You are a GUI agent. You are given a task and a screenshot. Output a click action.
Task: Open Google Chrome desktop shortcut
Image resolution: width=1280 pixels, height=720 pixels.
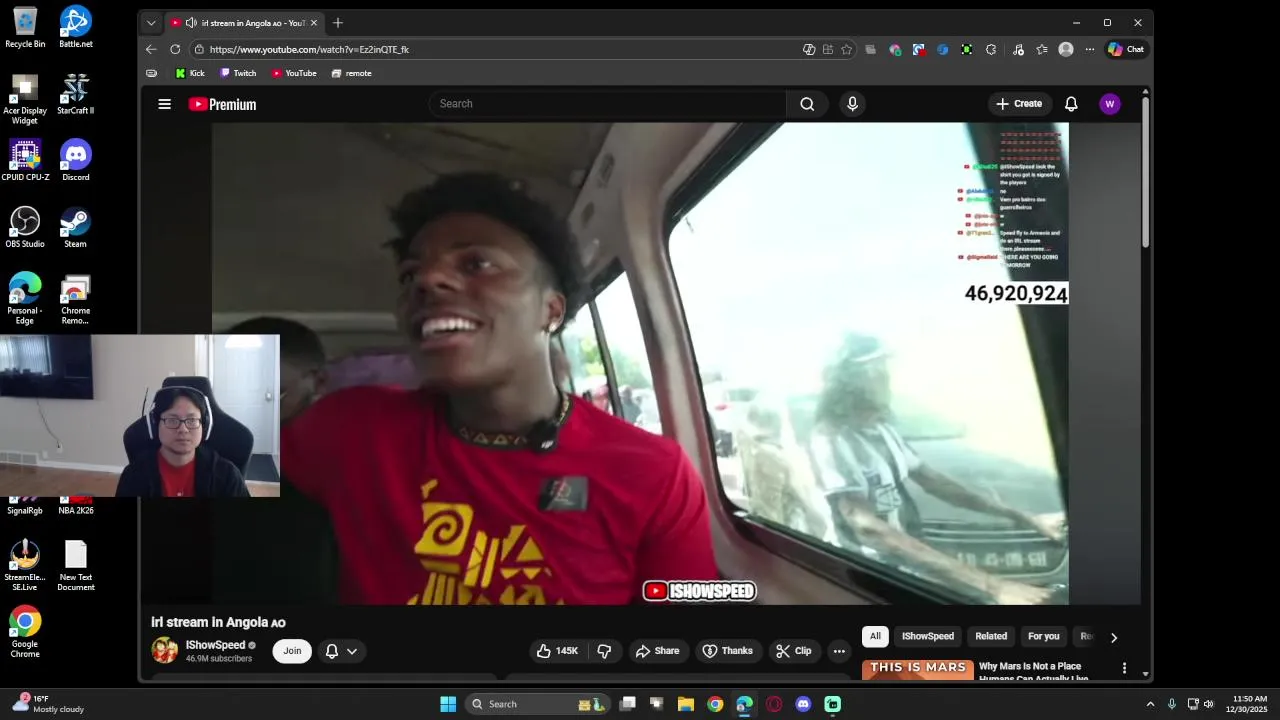[25, 632]
